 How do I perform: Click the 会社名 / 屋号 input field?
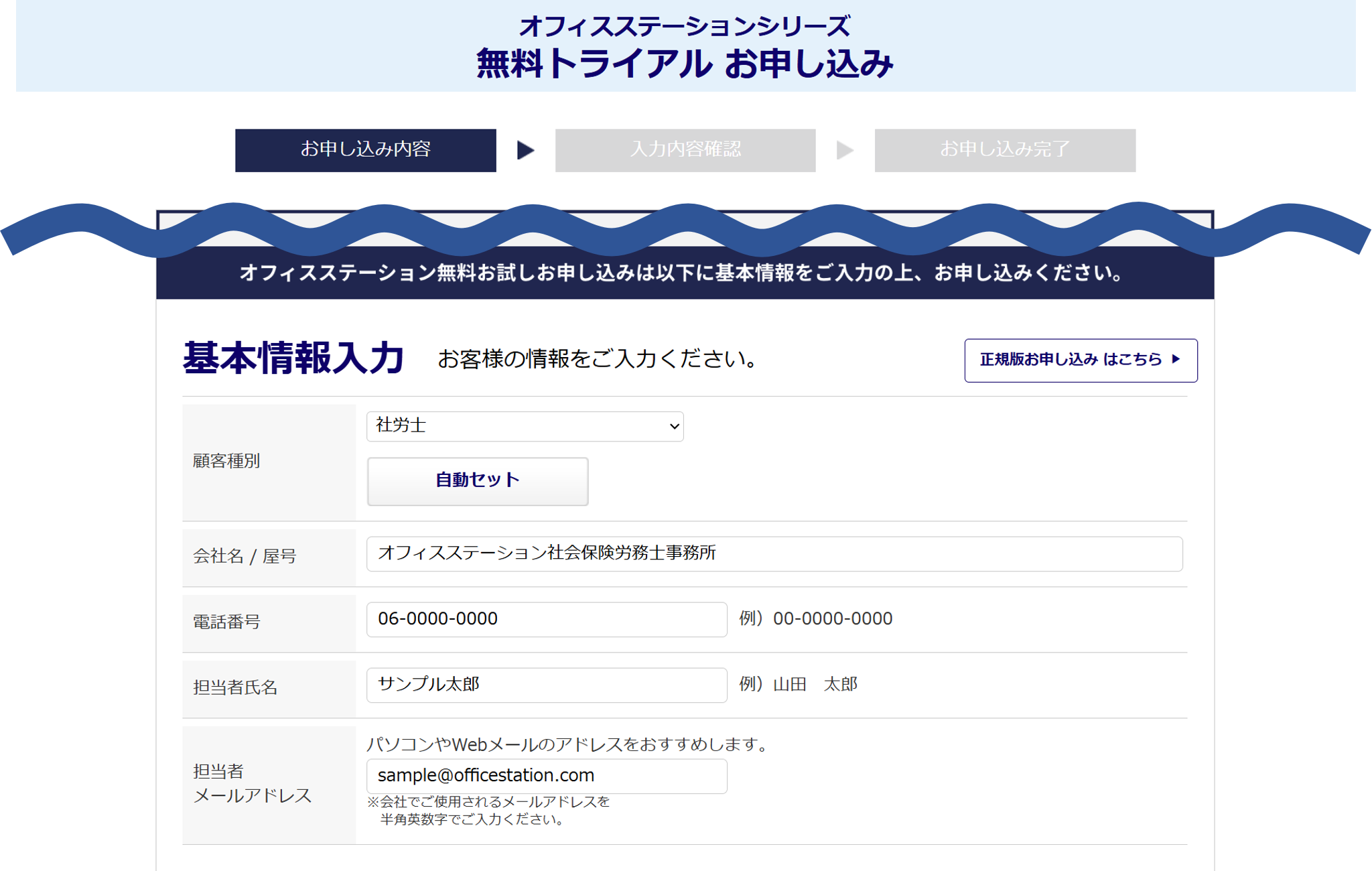click(774, 553)
